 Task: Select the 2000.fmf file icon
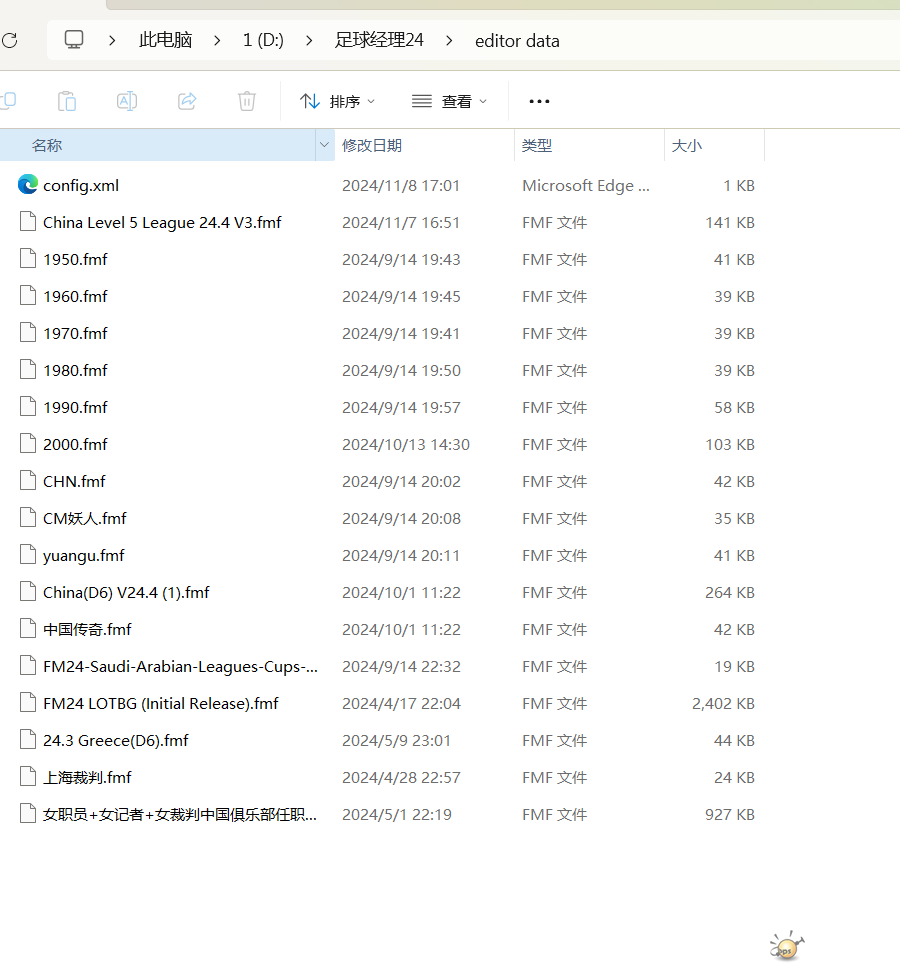click(28, 444)
